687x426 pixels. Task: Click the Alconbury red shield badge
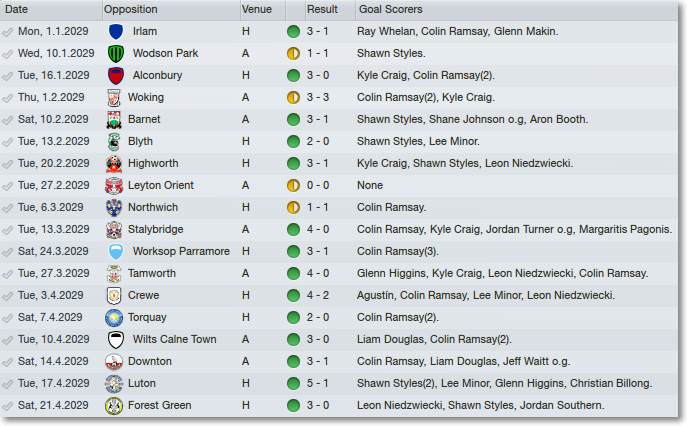[x=116, y=76]
